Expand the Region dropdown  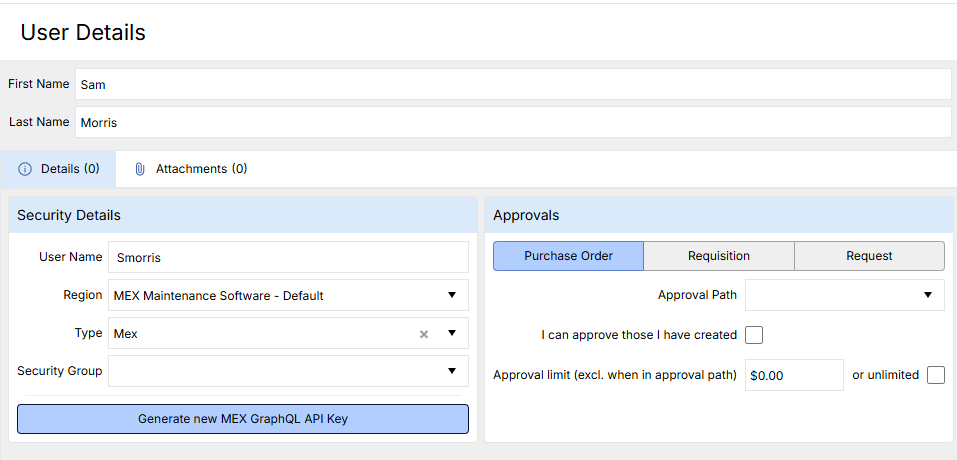coord(451,295)
